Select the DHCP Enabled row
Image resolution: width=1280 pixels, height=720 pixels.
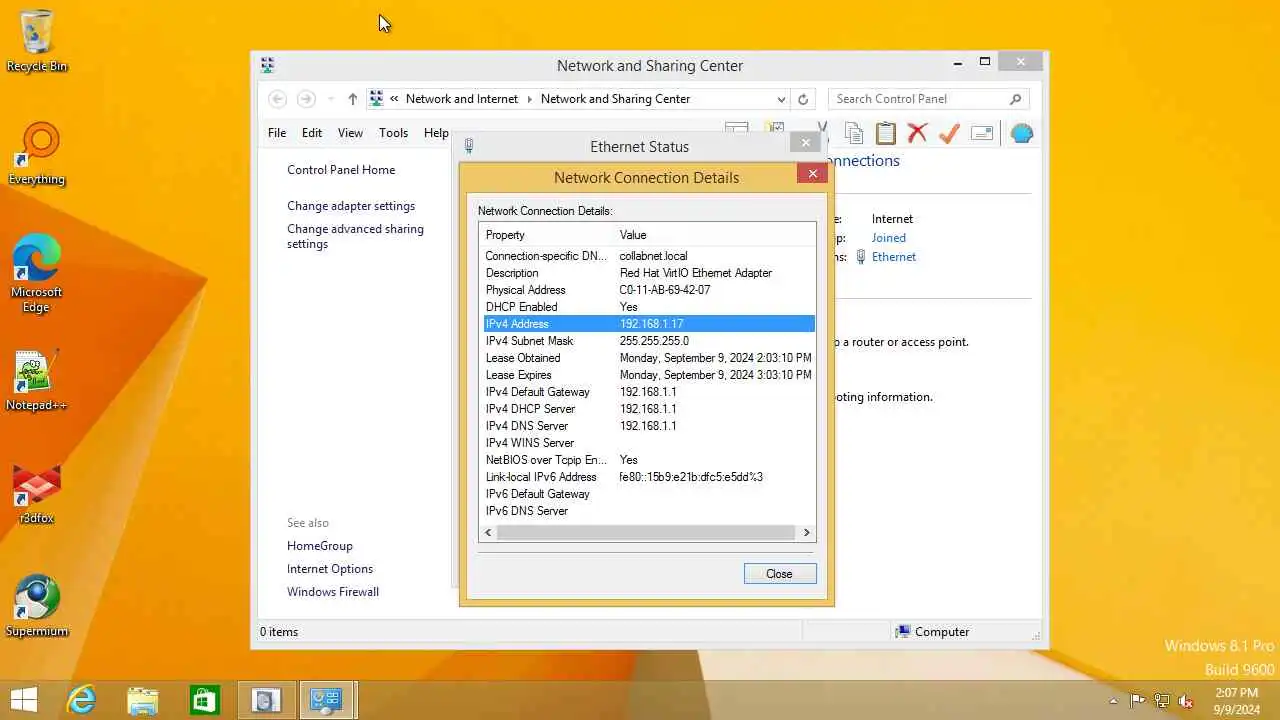pos(649,307)
